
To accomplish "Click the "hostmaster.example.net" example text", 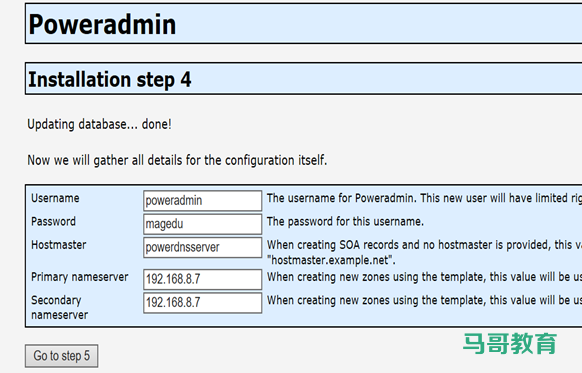I will pos(331,260).
